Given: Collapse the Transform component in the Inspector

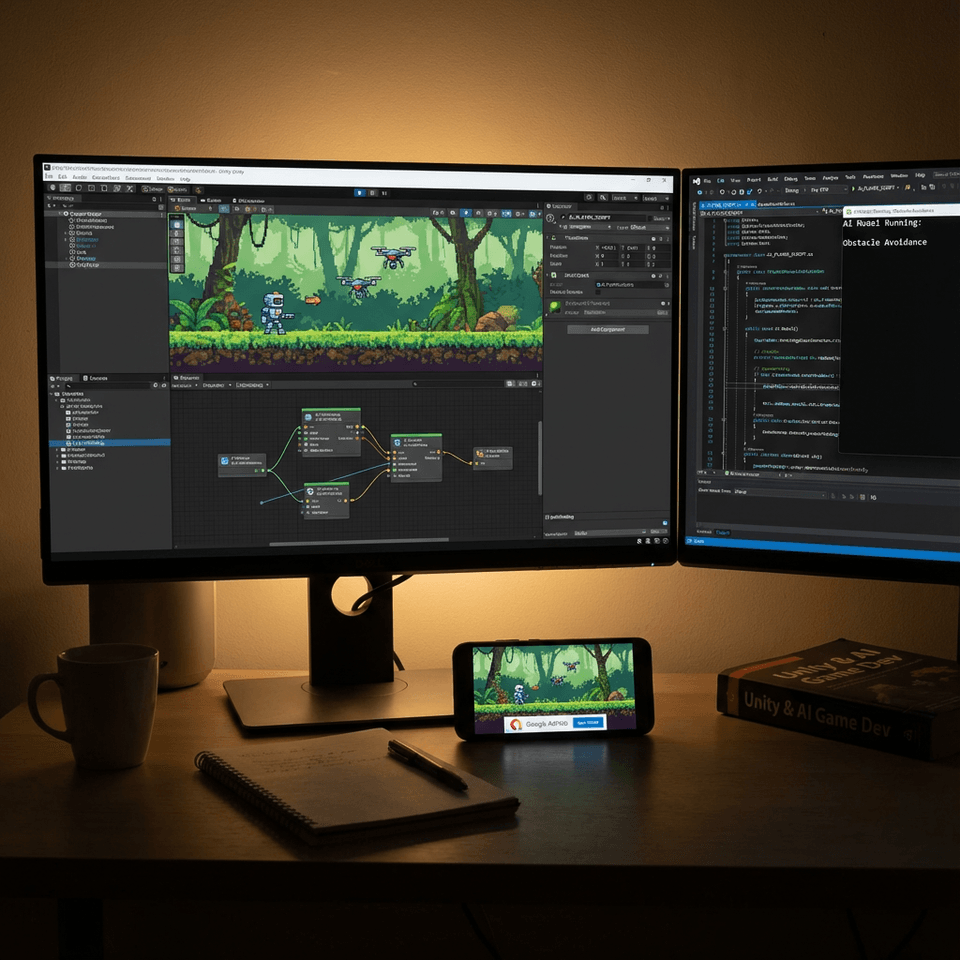Looking at the screenshot, I should pos(547,238).
